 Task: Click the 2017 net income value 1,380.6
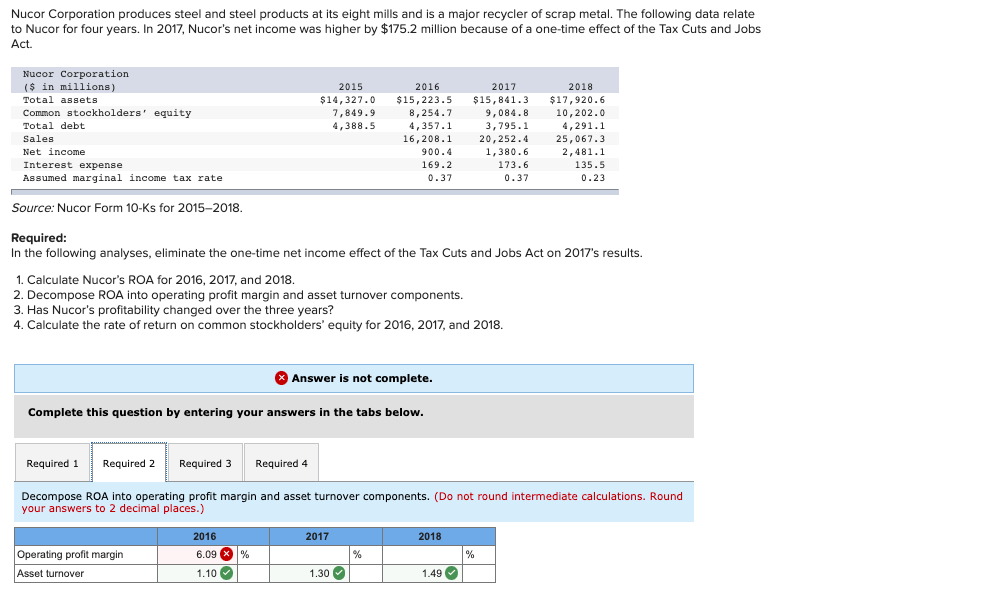click(508, 152)
